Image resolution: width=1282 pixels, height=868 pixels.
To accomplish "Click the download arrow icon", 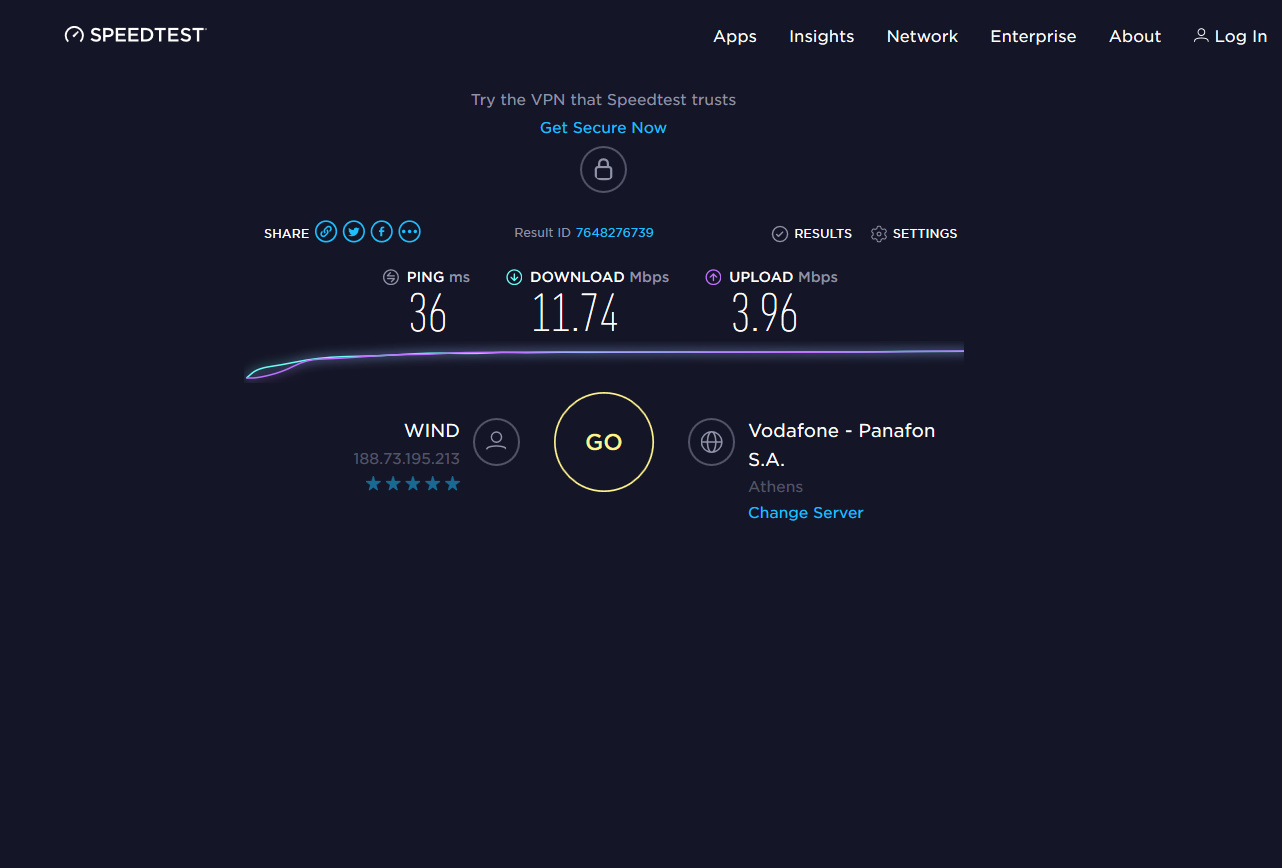I will (514, 277).
